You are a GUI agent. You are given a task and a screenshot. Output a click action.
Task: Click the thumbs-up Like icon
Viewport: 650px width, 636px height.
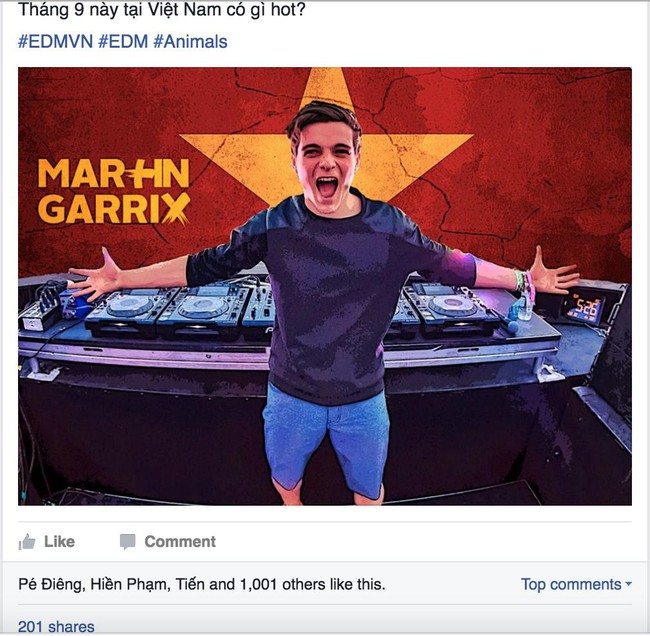pos(27,541)
